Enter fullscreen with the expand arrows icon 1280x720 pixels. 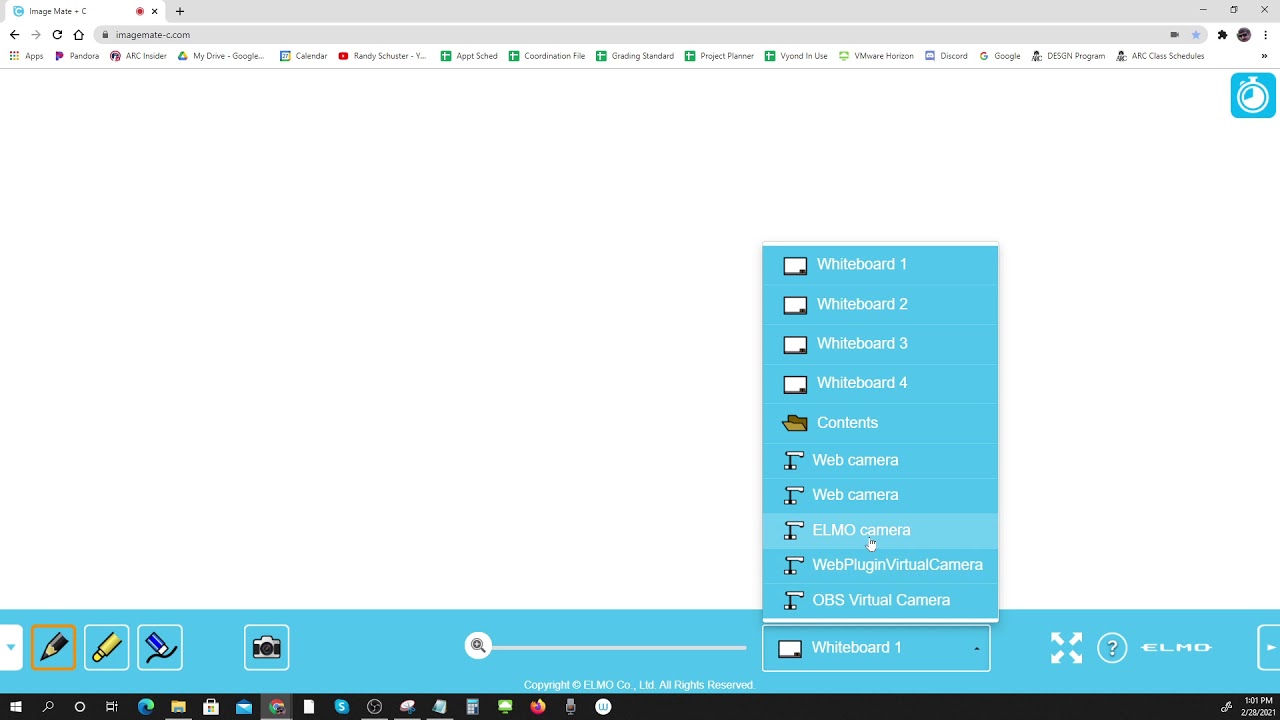(1066, 647)
